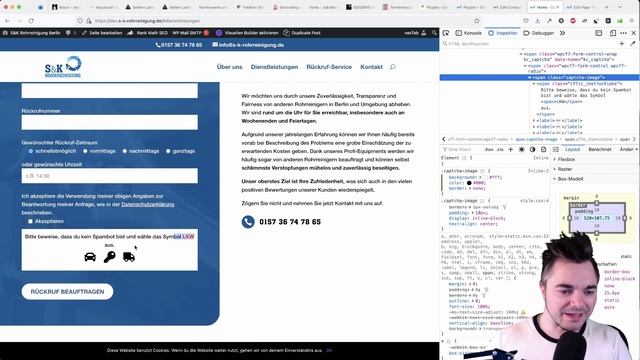Select the truck icon in captcha
The width and height of the screenshot is (640, 360).
129,257
